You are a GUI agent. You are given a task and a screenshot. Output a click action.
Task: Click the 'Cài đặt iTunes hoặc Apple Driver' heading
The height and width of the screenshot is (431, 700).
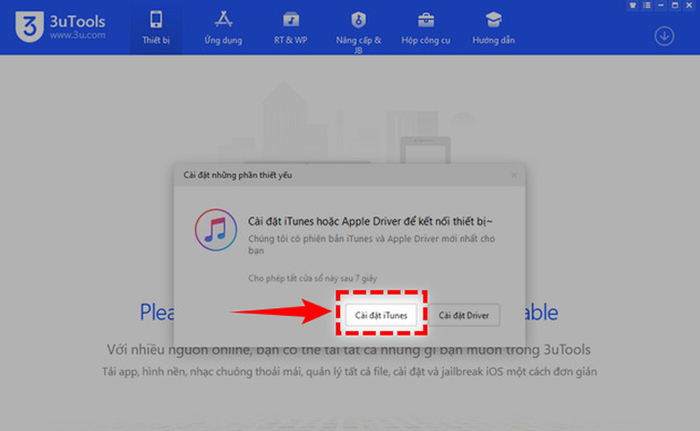click(x=370, y=221)
